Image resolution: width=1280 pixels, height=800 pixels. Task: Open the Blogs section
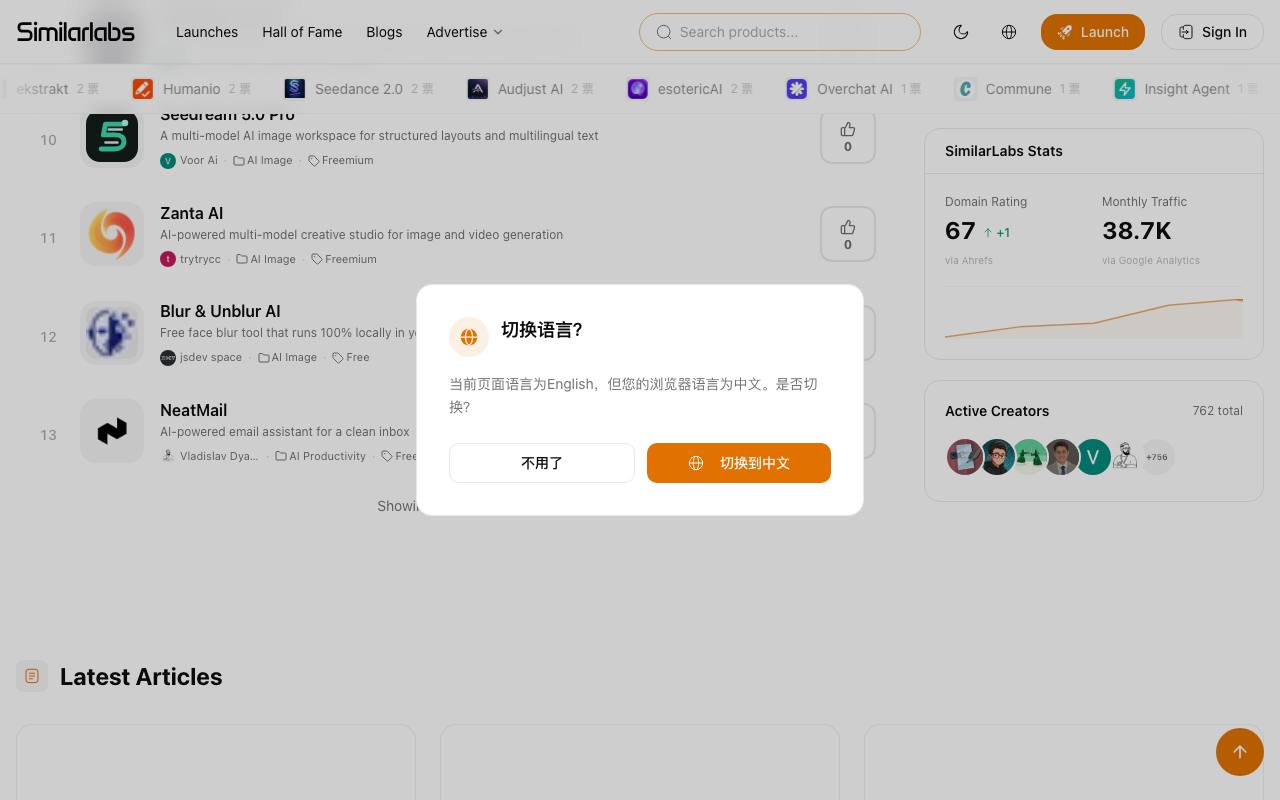pyautogui.click(x=384, y=32)
